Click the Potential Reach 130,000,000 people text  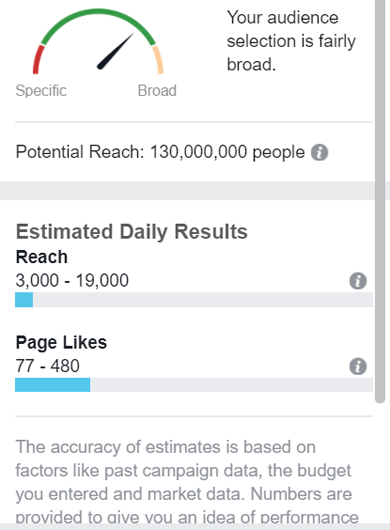pos(160,152)
